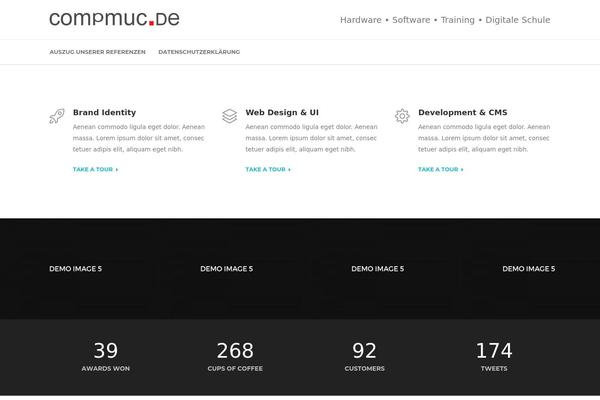The image size is (600, 400).
Task: Click the 39 Awards Won counter
Action: pyautogui.click(x=106, y=356)
